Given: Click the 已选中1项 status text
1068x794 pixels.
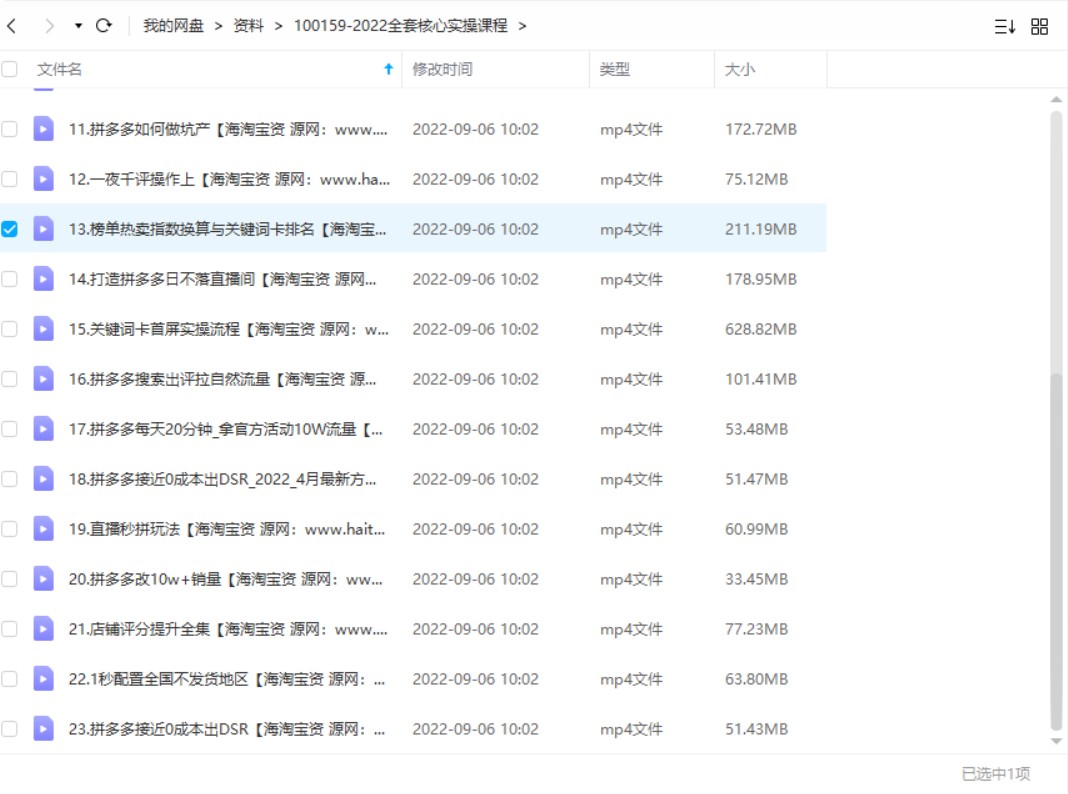Looking at the screenshot, I should point(995,774).
